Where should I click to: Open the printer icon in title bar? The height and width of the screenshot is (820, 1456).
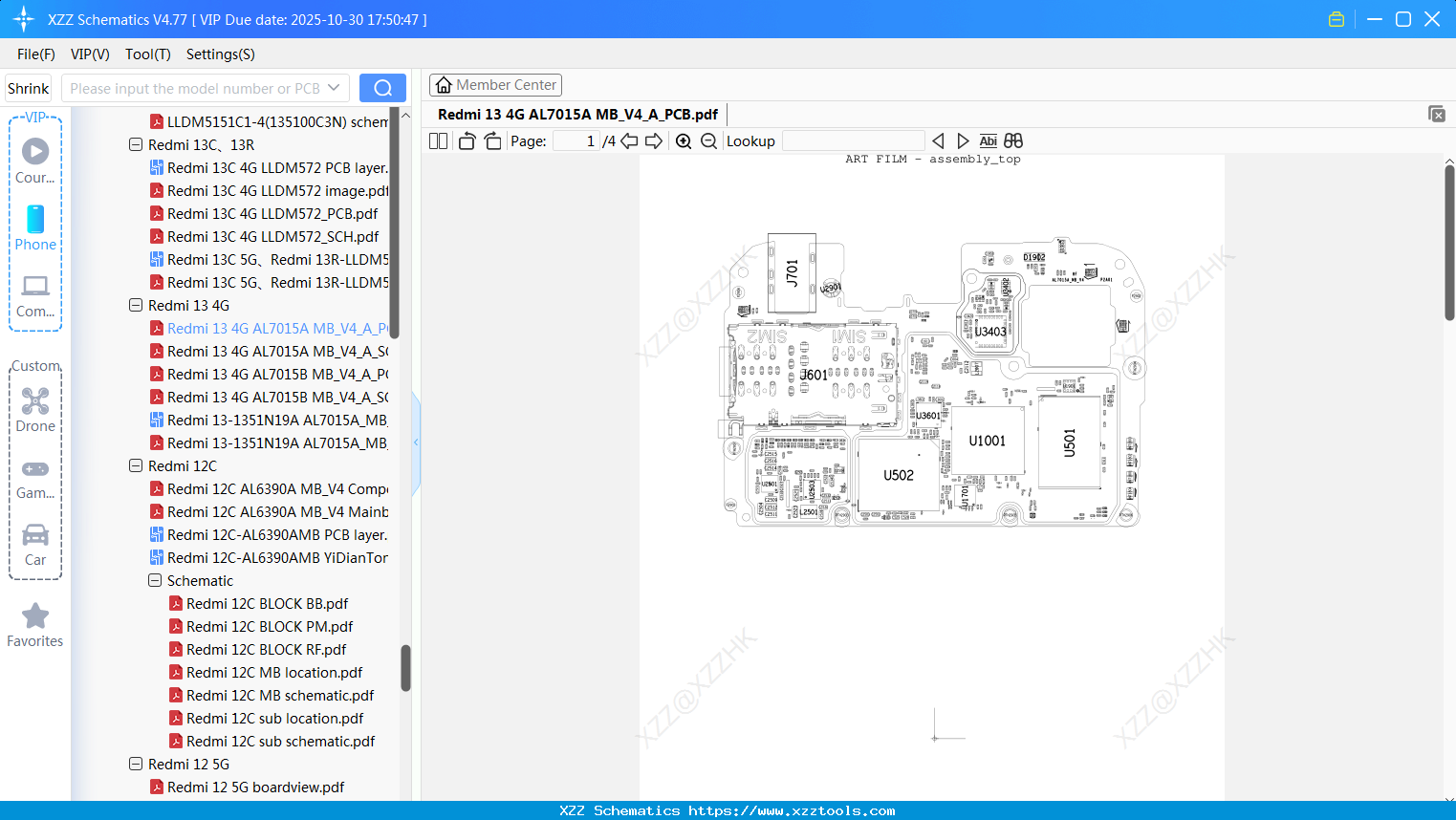(1336, 18)
